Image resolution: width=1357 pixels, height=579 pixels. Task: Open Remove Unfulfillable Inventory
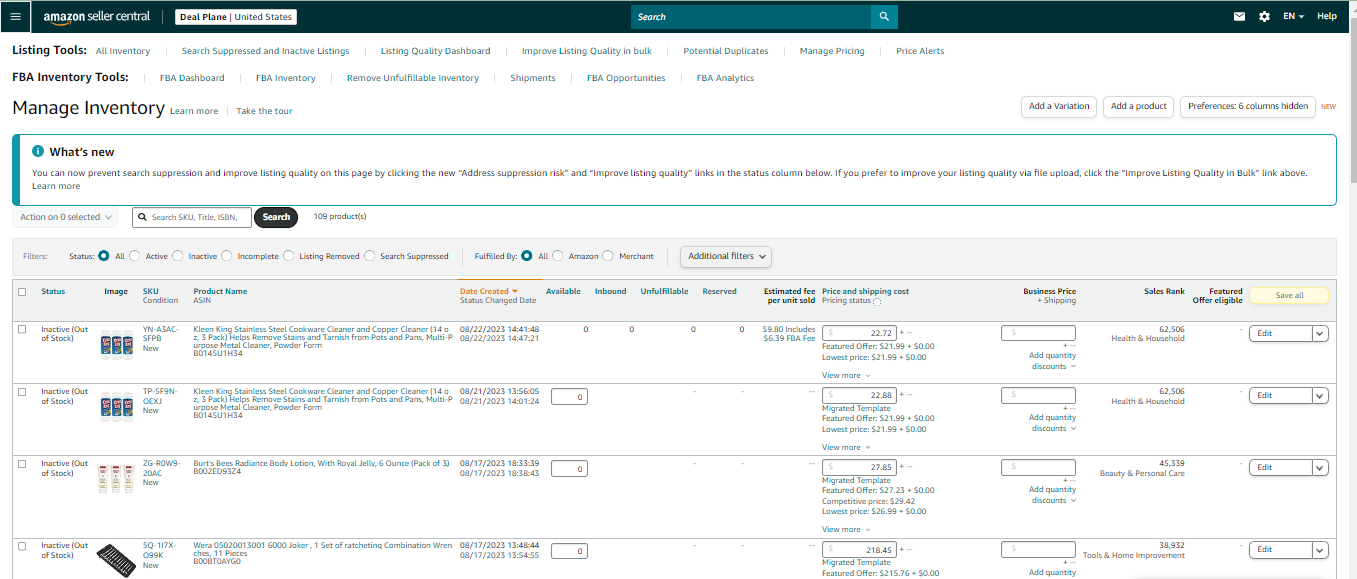pyautogui.click(x=412, y=78)
